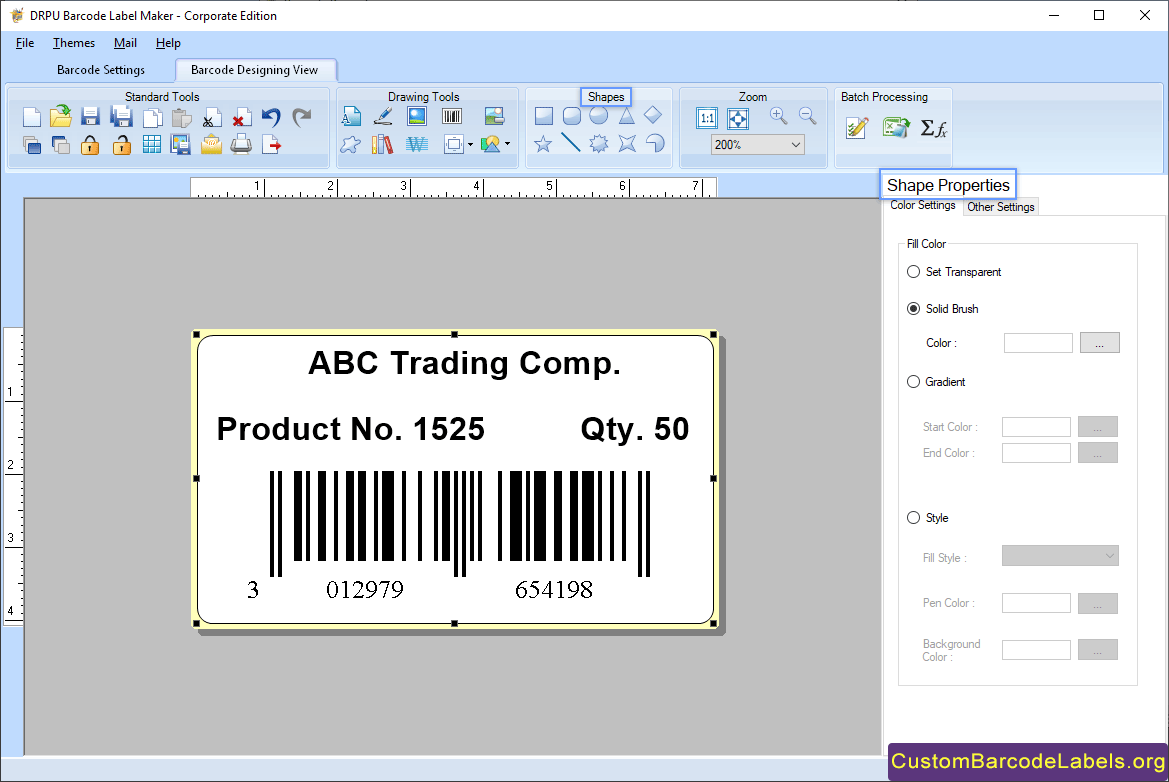Save the current label
This screenshot has height=782, width=1169.
click(x=90, y=117)
